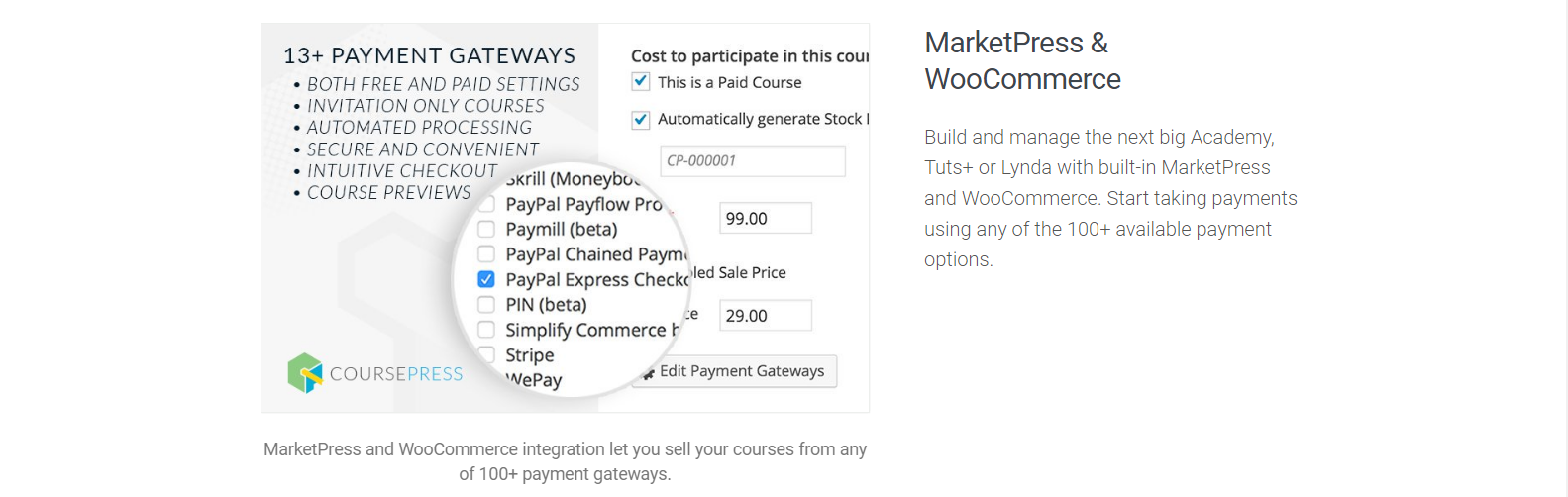Click the WePay gateway label

point(534,380)
